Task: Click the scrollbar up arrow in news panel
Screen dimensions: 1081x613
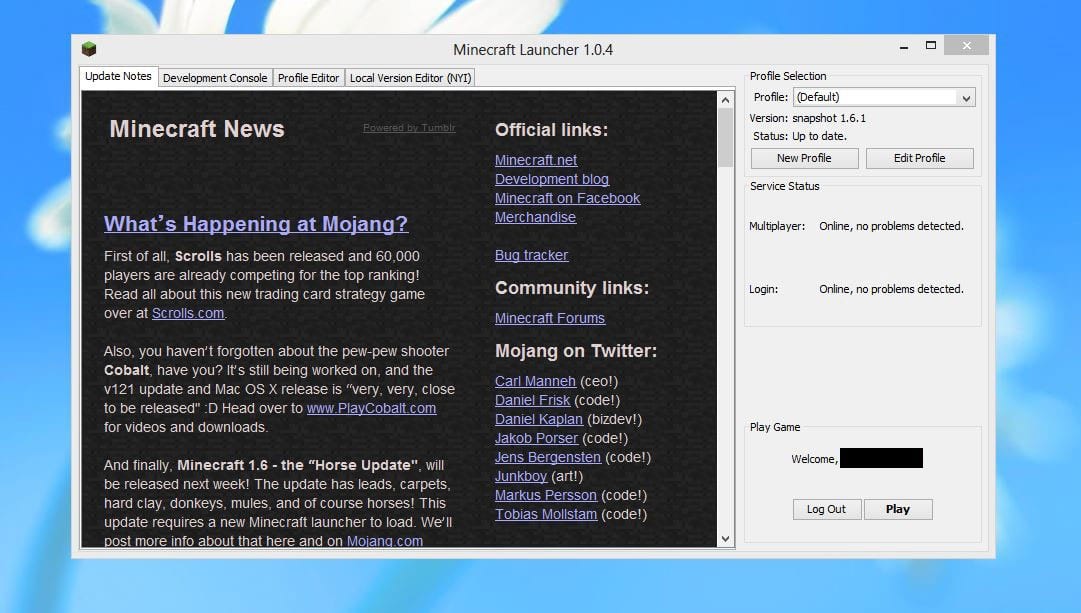Action: pos(726,100)
